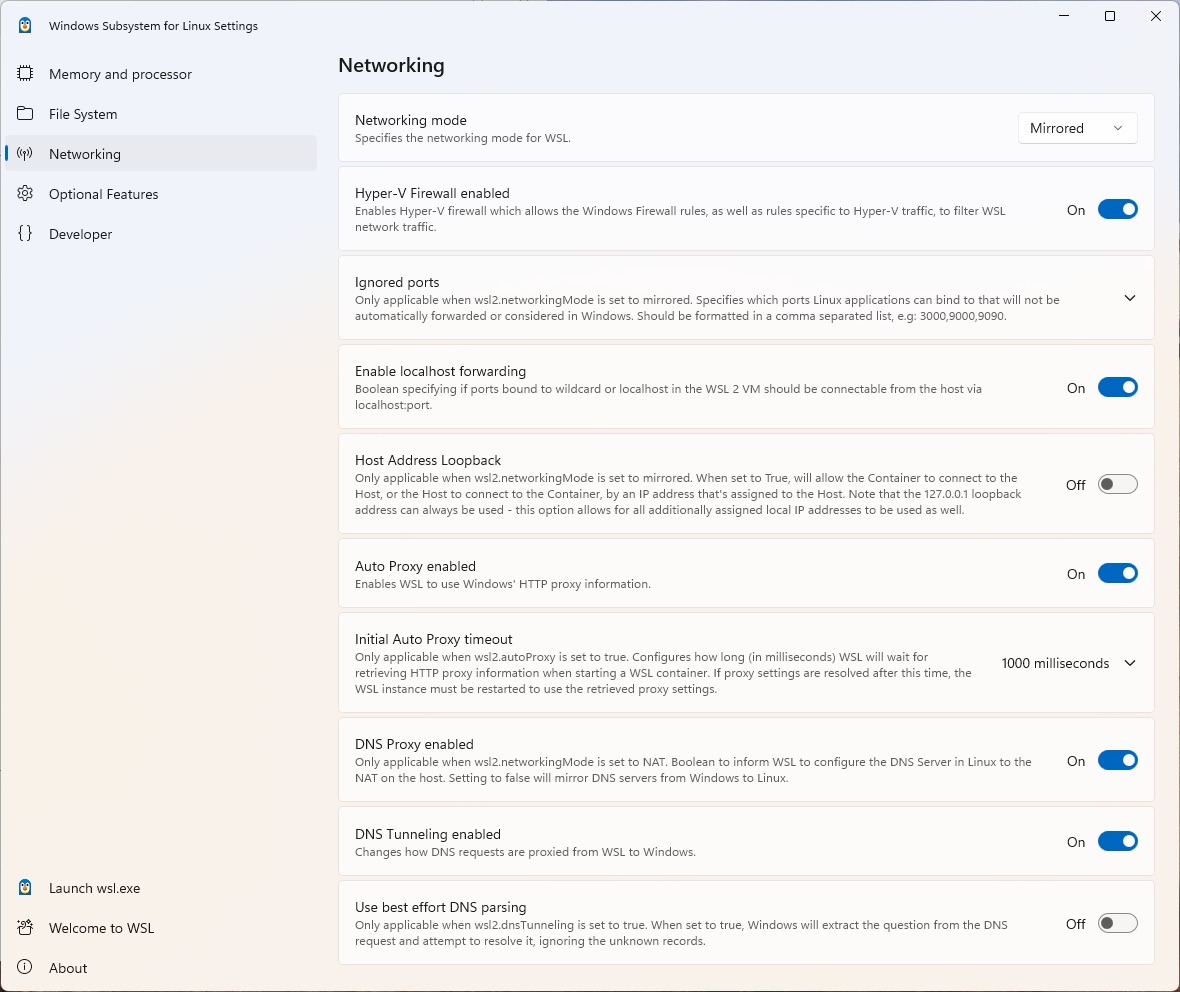Expand the Ignored ports setting

[x=1130, y=298]
